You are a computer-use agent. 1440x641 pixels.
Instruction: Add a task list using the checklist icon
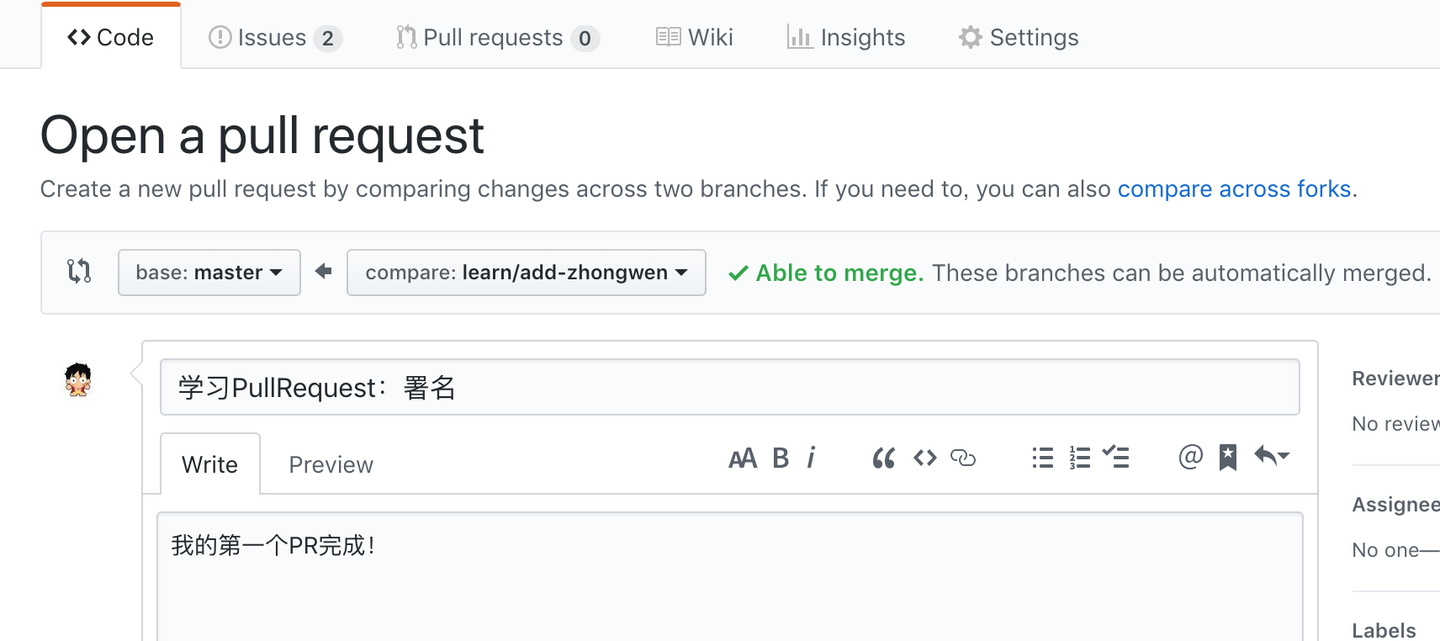click(1117, 457)
